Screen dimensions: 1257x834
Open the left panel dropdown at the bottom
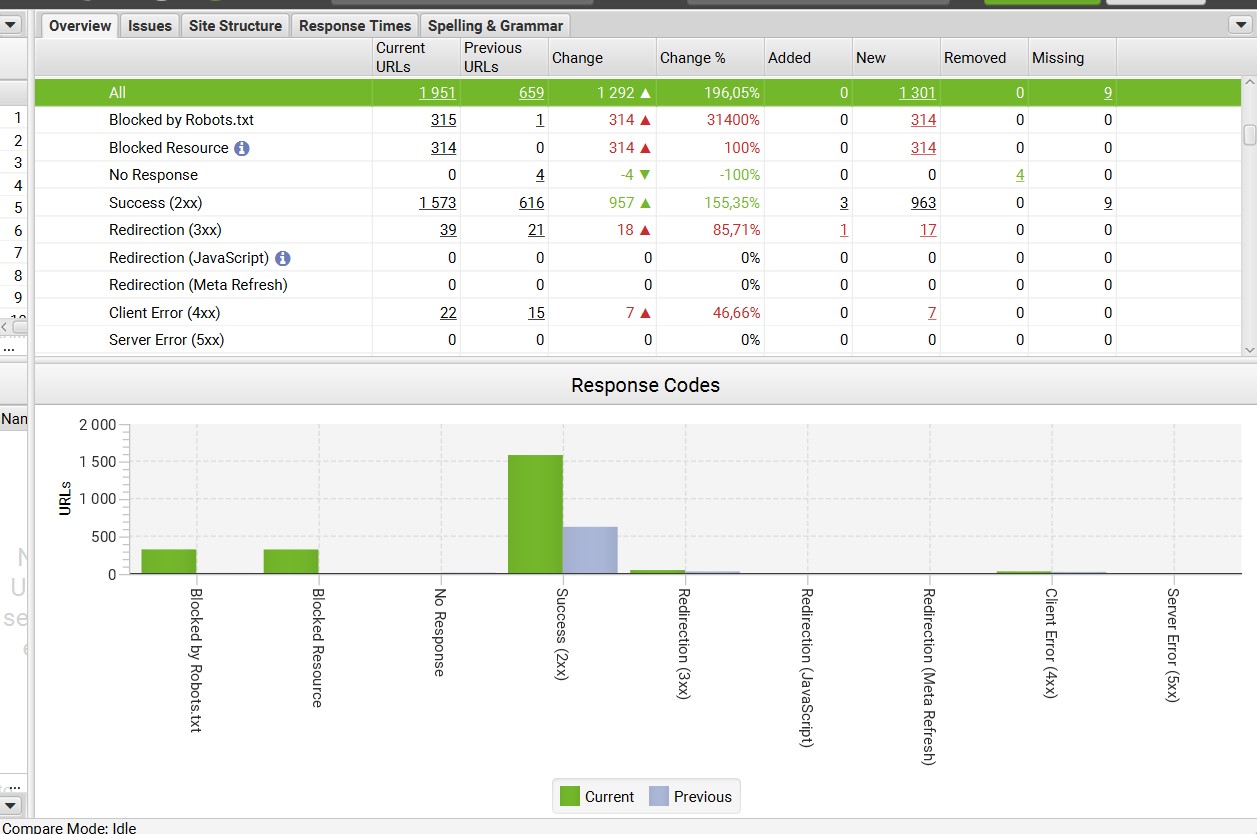pos(12,804)
